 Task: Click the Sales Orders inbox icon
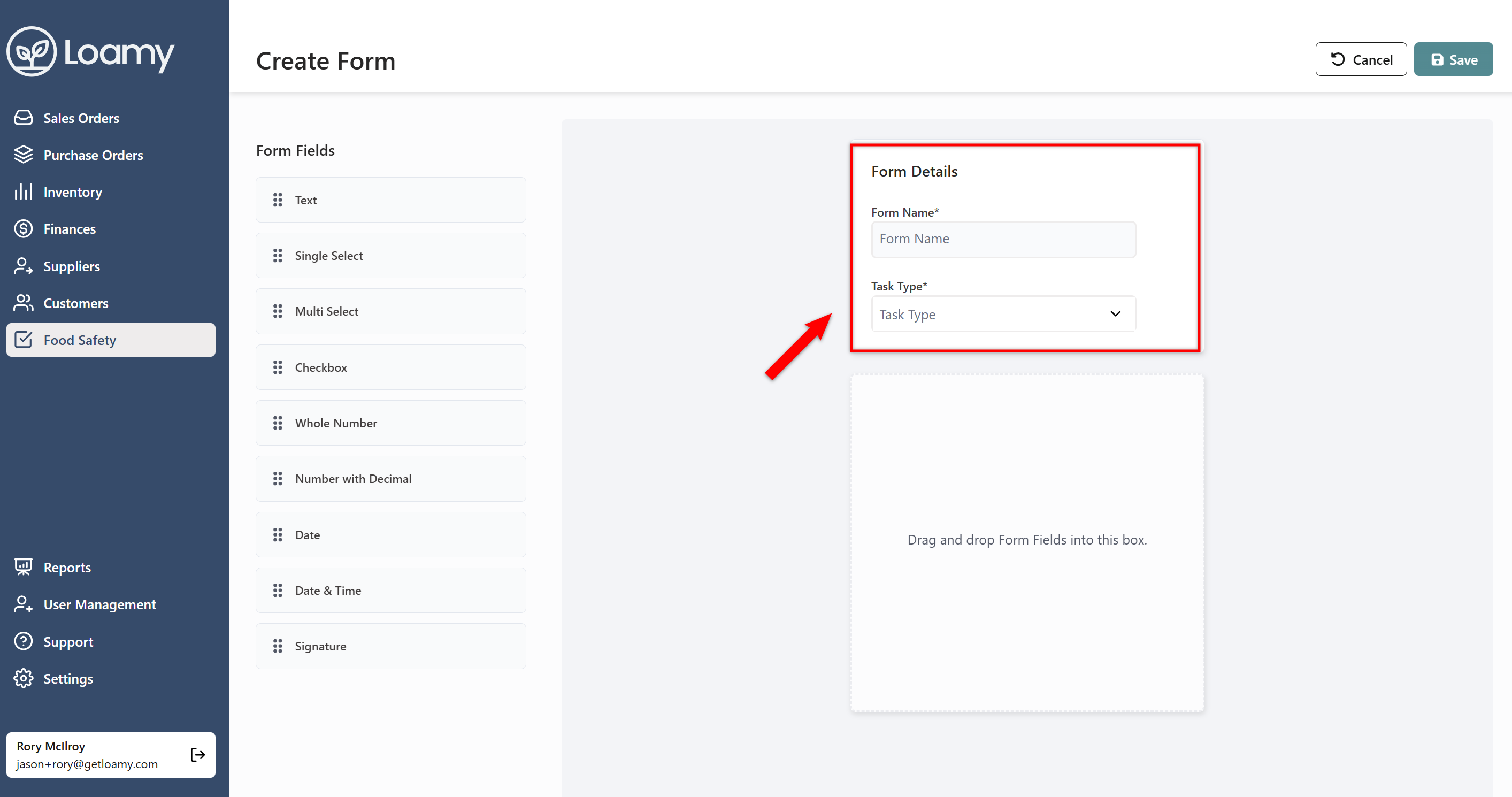point(24,118)
